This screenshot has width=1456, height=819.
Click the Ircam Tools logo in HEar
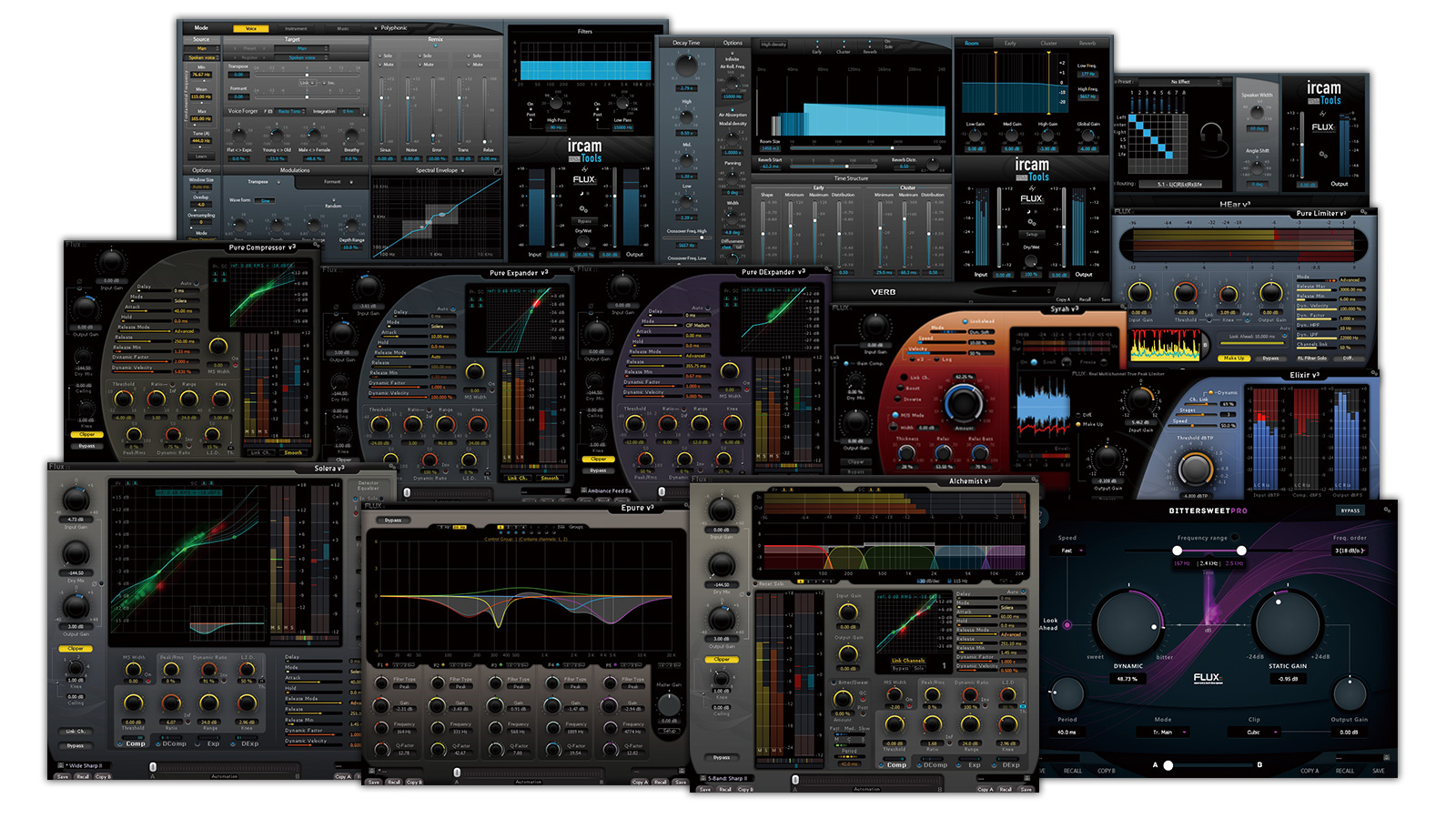coord(1324,93)
